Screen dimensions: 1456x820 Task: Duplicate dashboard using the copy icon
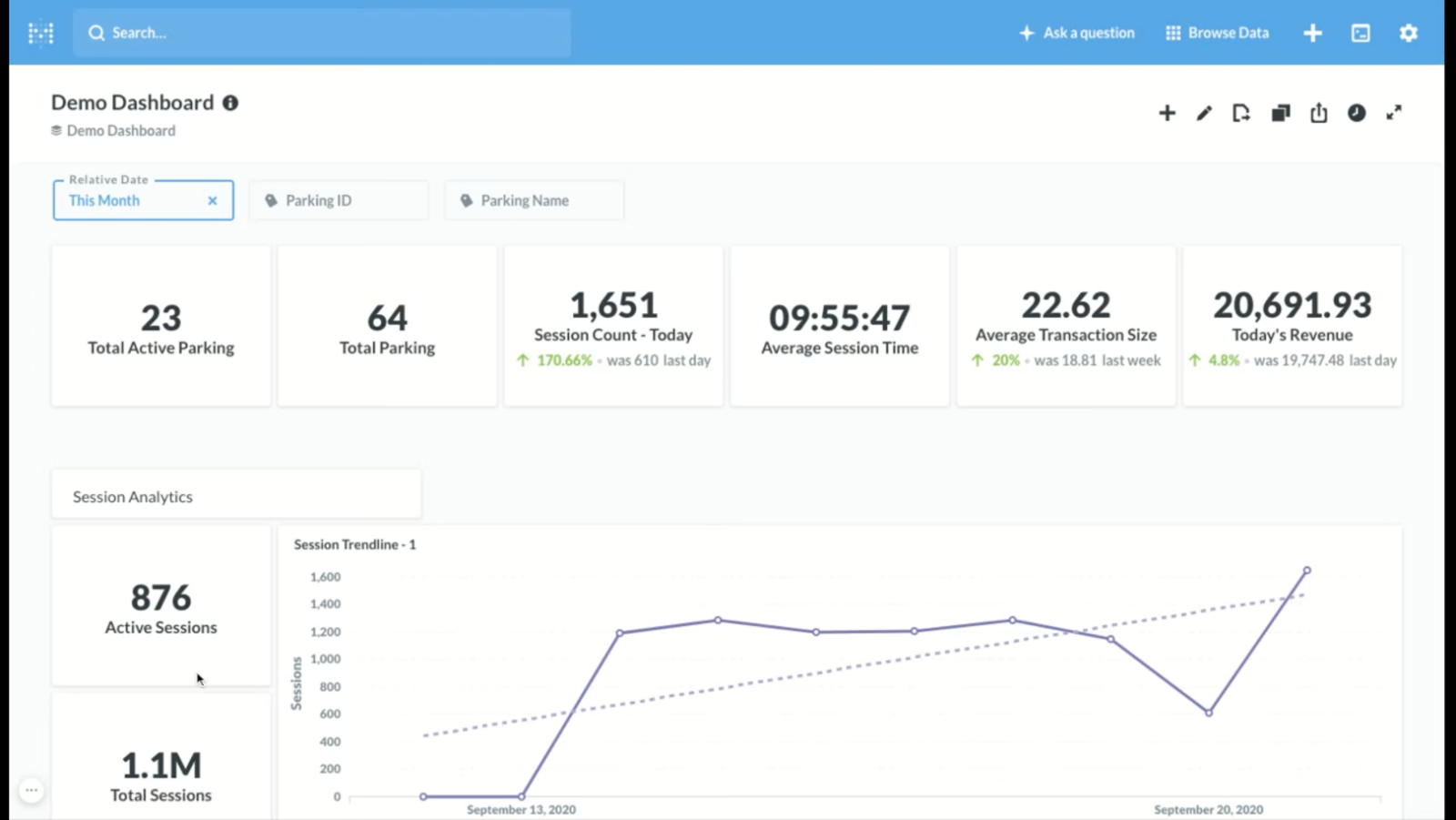[1280, 113]
